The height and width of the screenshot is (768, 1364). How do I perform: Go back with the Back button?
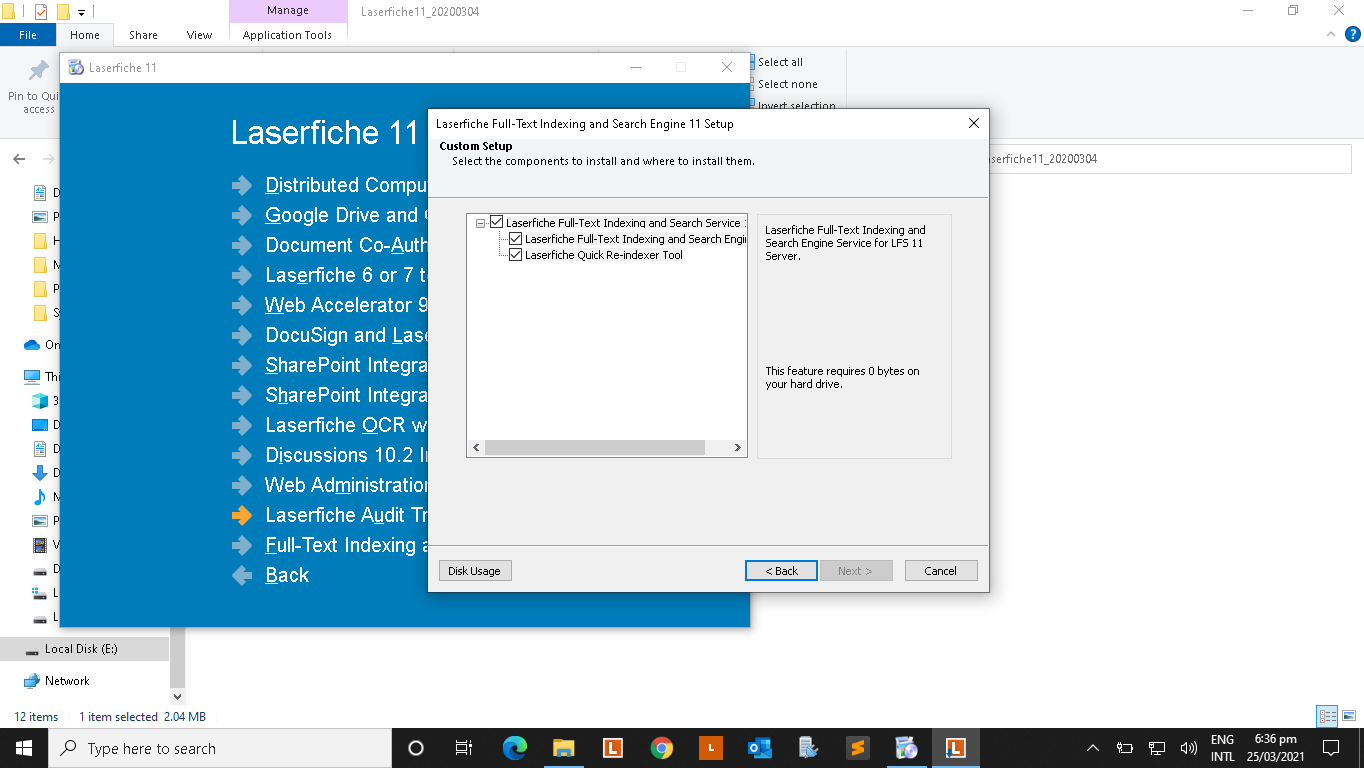tap(781, 571)
